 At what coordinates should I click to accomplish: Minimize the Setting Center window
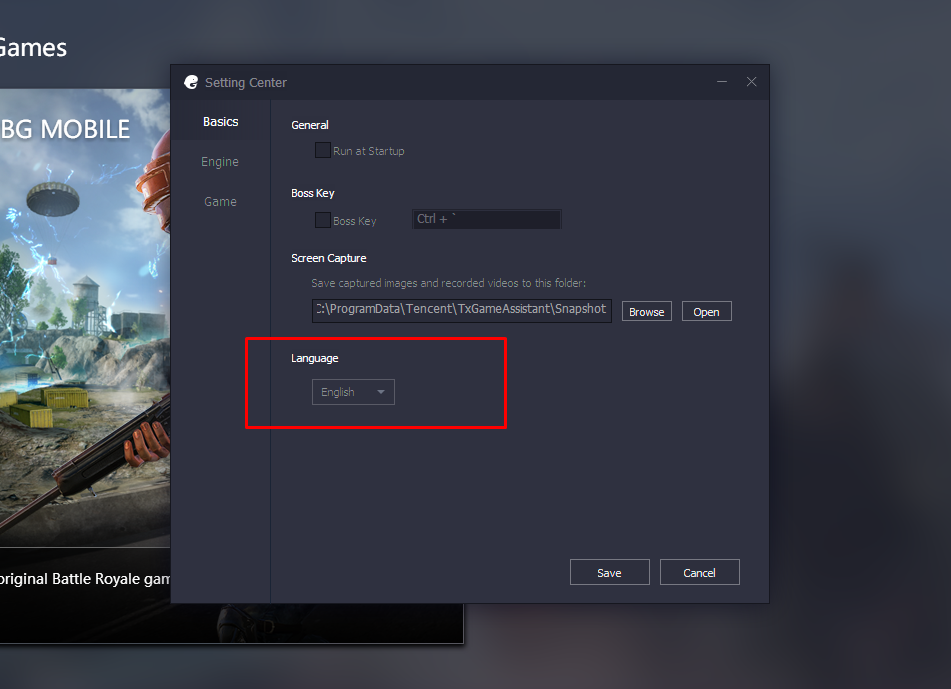point(722,82)
